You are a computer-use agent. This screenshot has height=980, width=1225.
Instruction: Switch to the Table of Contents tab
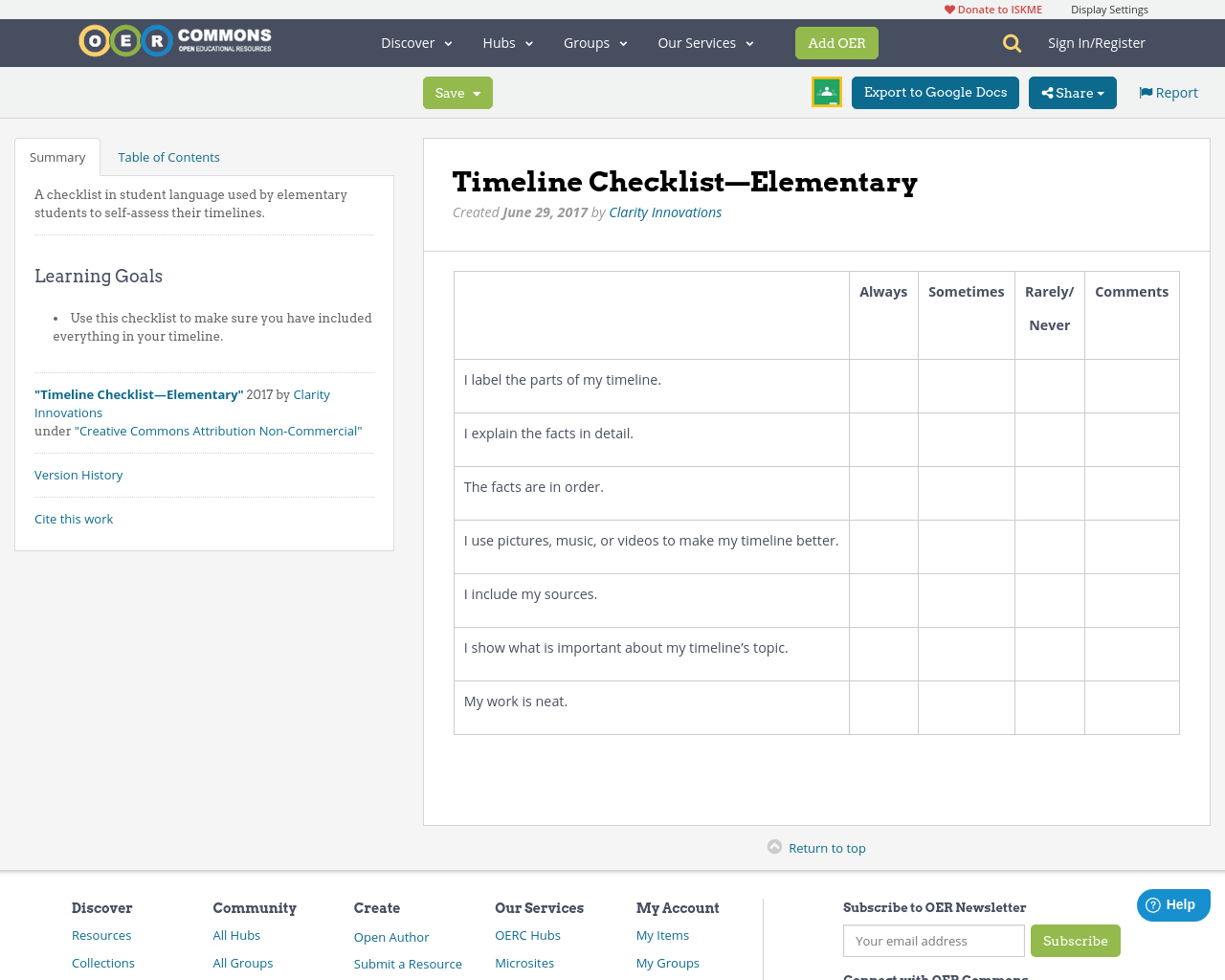168,156
